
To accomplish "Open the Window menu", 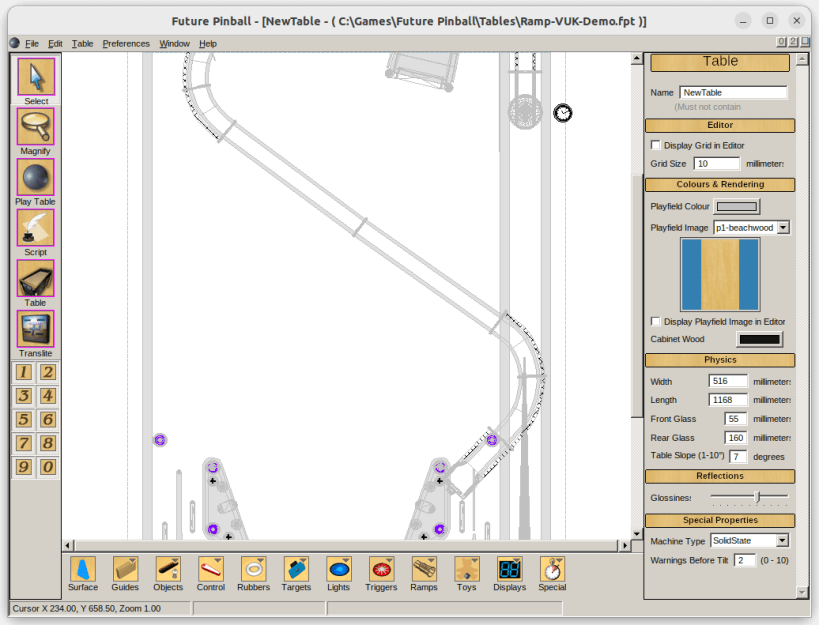I will [x=174, y=43].
